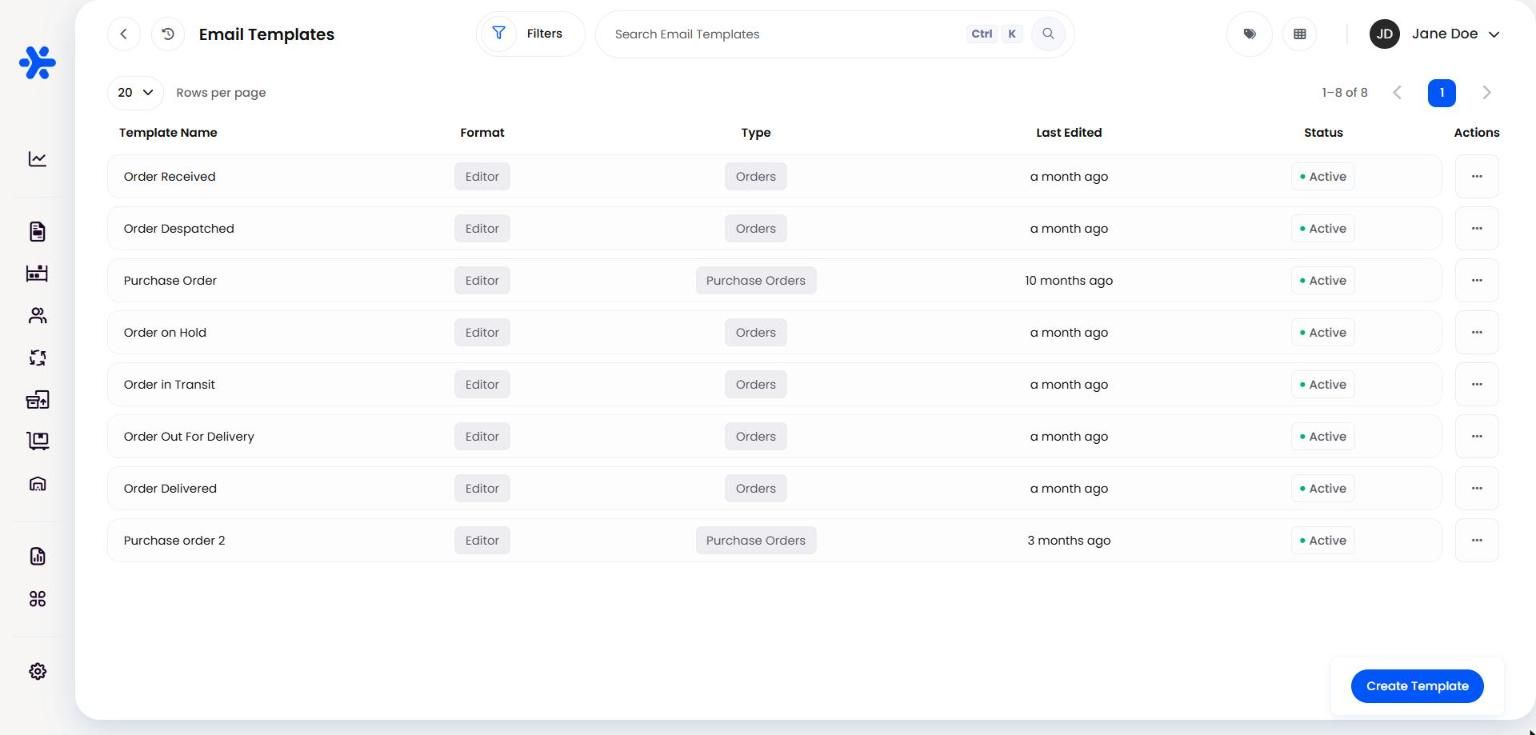Expand the rows per page dropdown
Viewport: 1536px width, 735px height.
coord(135,93)
